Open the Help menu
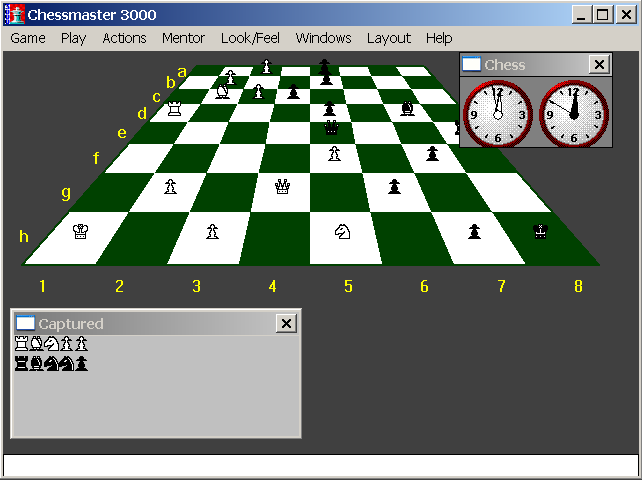Image resolution: width=642 pixels, height=480 pixels. tap(439, 38)
